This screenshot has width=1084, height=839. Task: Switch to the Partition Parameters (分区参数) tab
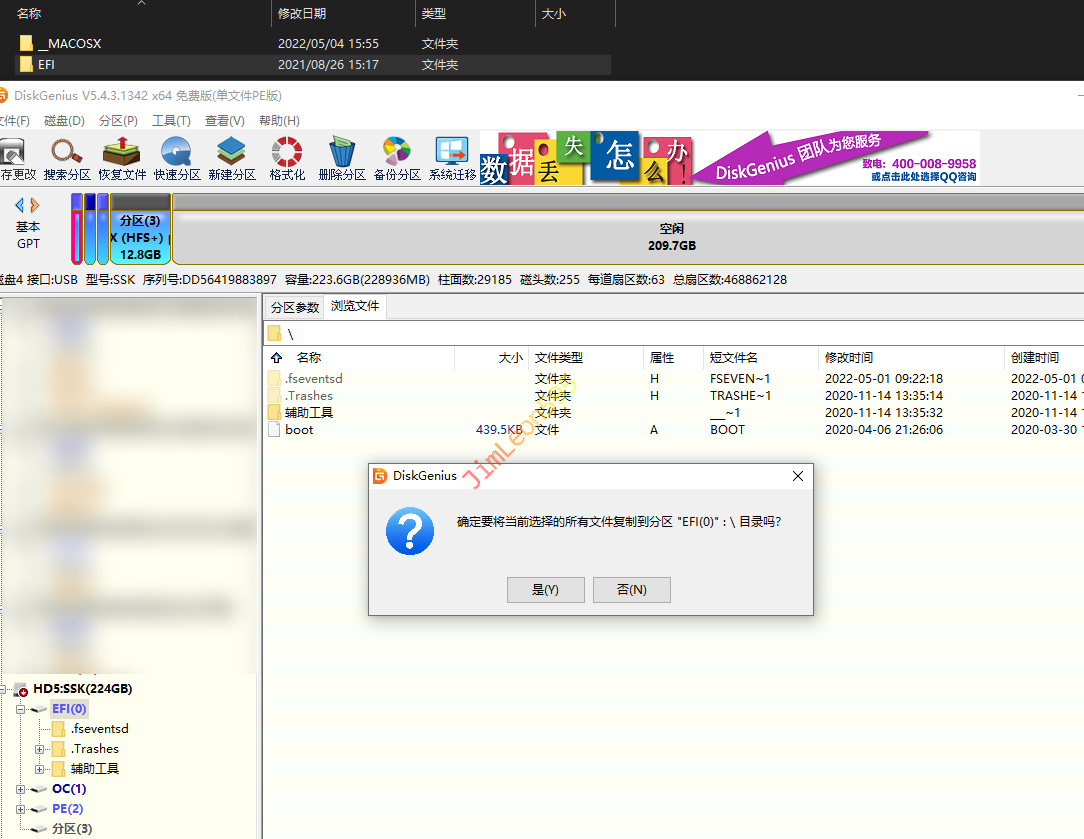(x=294, y=307)
